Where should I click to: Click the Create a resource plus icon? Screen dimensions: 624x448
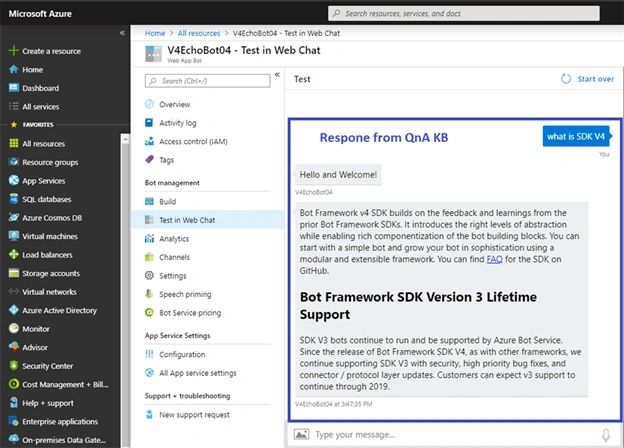pyautogui.click(x=14, y=51)
